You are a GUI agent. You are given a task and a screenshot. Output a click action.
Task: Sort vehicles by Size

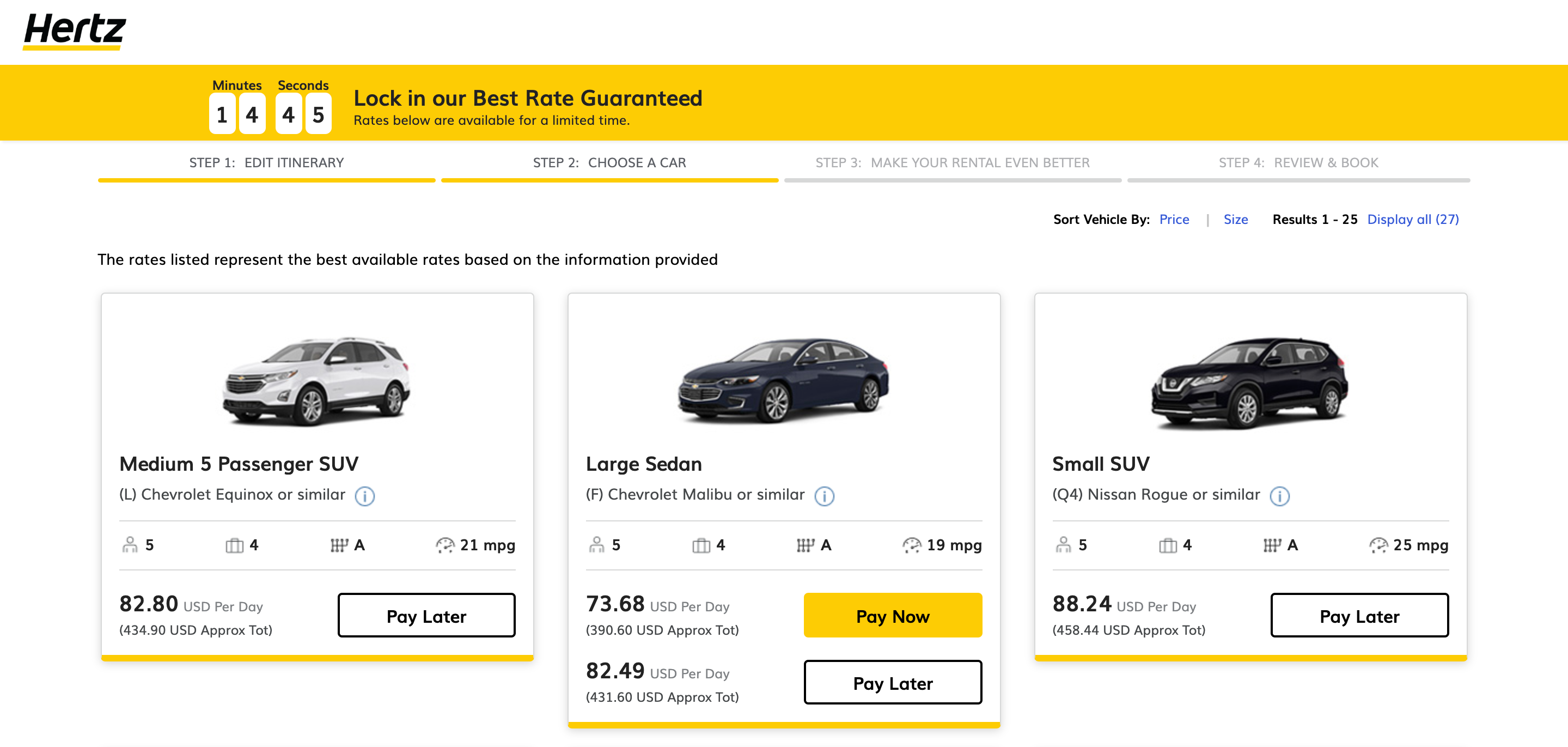coord(1235,220)
